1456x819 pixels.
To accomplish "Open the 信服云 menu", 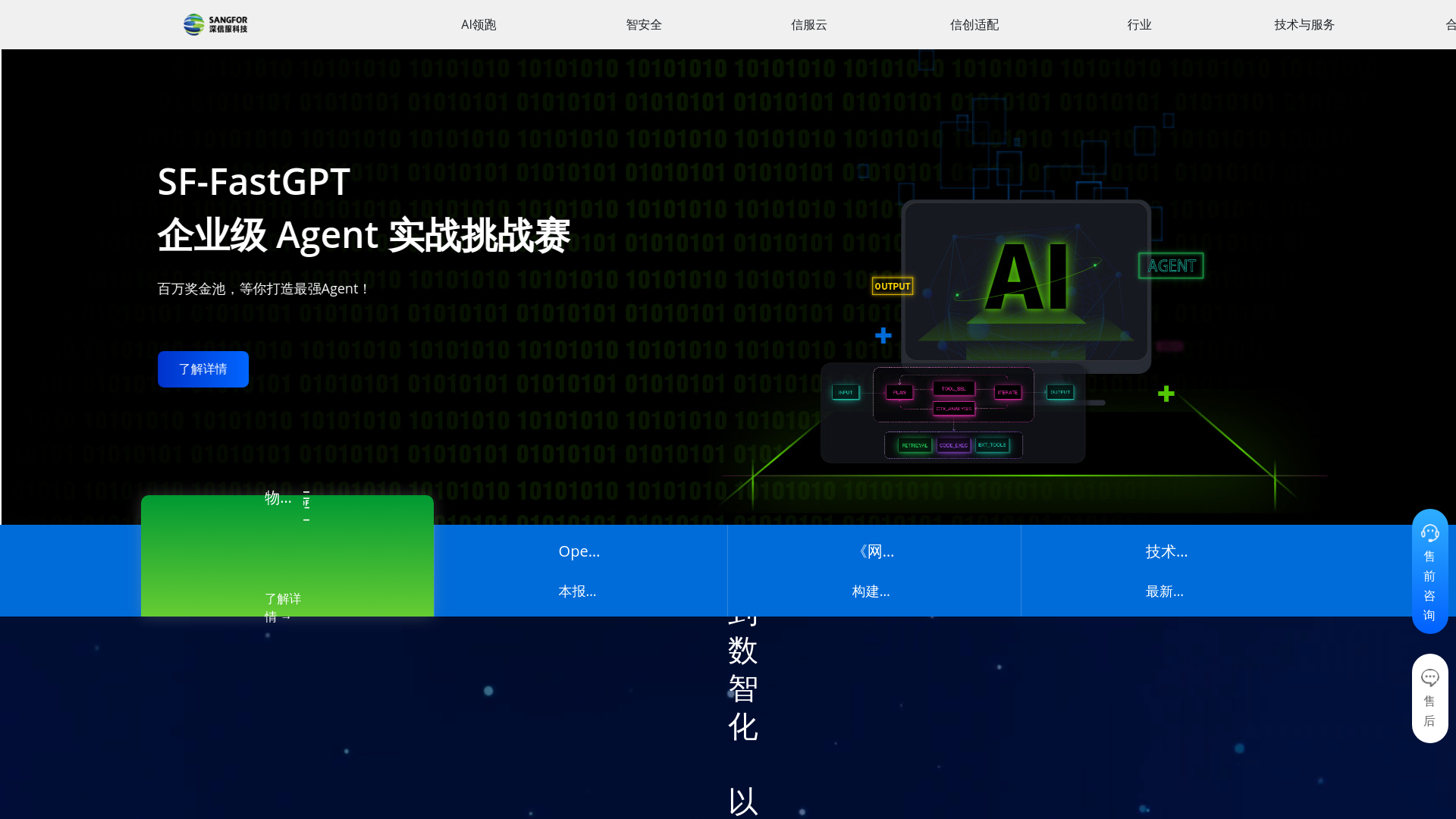I will 809,24.
